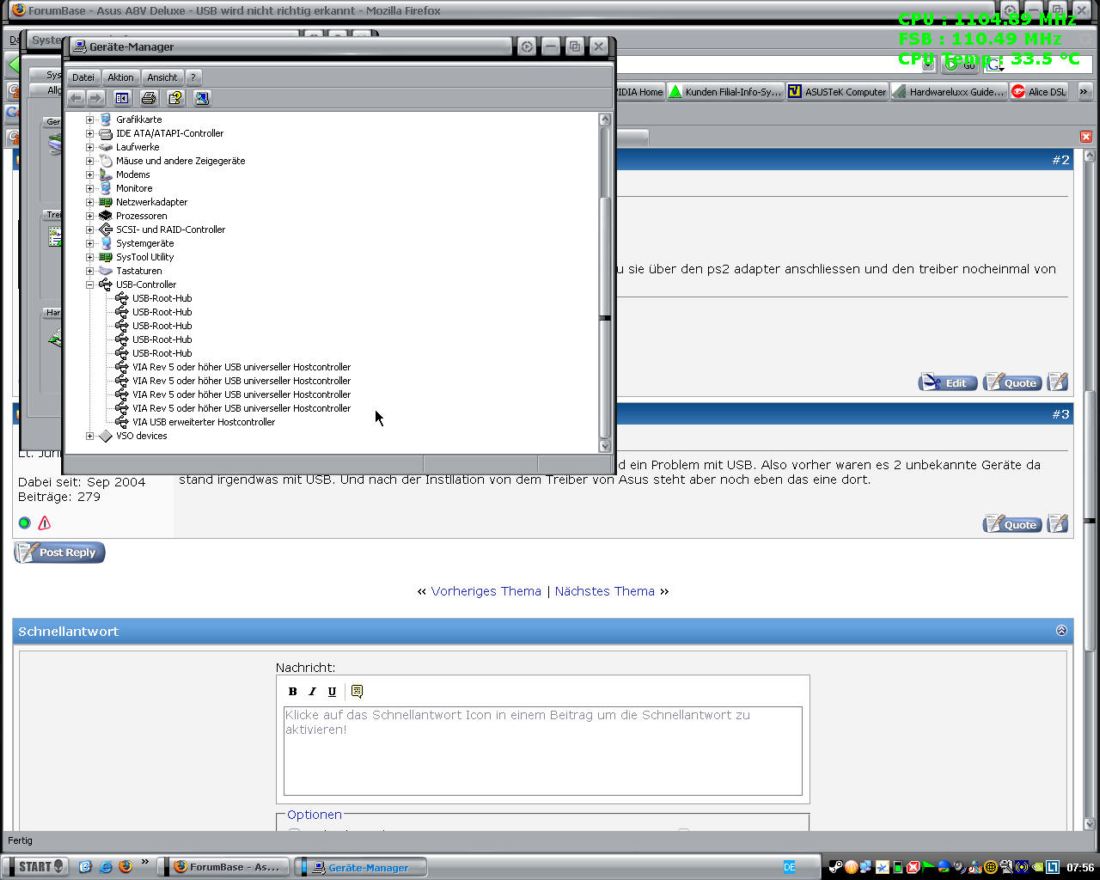The height and width of the screenshot is (880, 1100).
Task: Toggle the console tree view toolbar icon
Action: click(122, 98)
